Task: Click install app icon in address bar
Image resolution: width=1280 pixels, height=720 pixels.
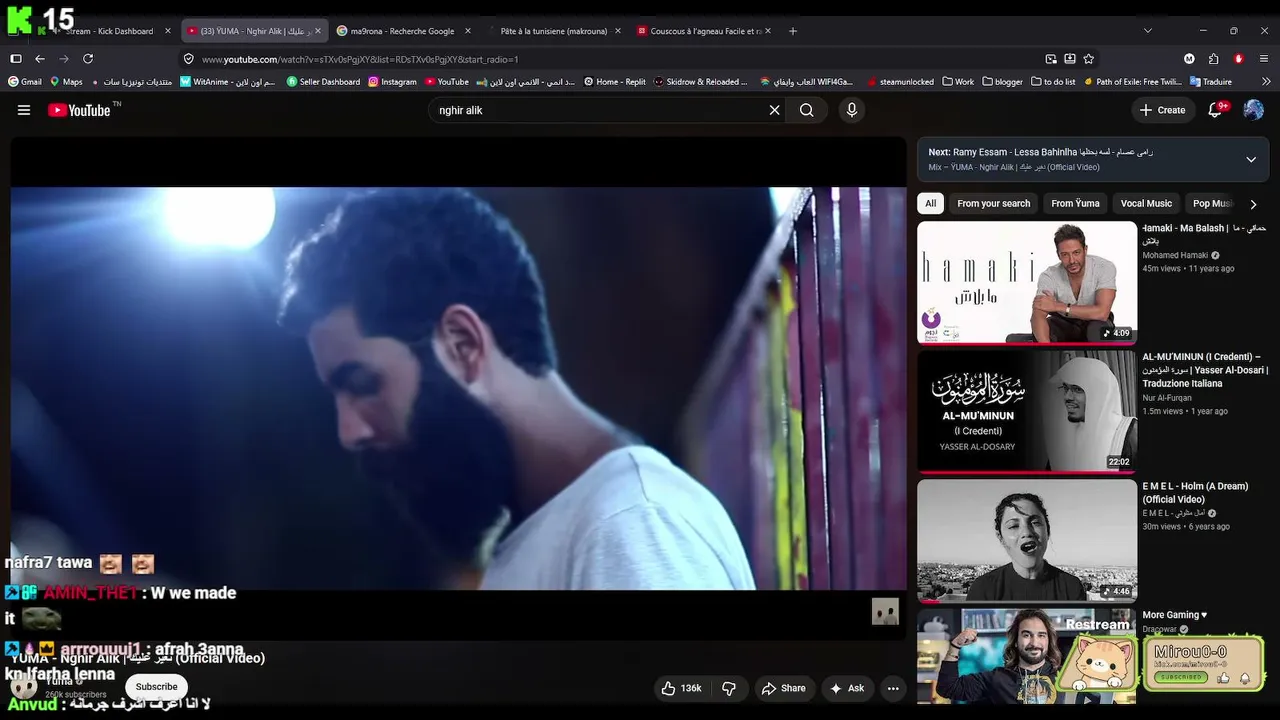Action: [x=1070, y=59]
